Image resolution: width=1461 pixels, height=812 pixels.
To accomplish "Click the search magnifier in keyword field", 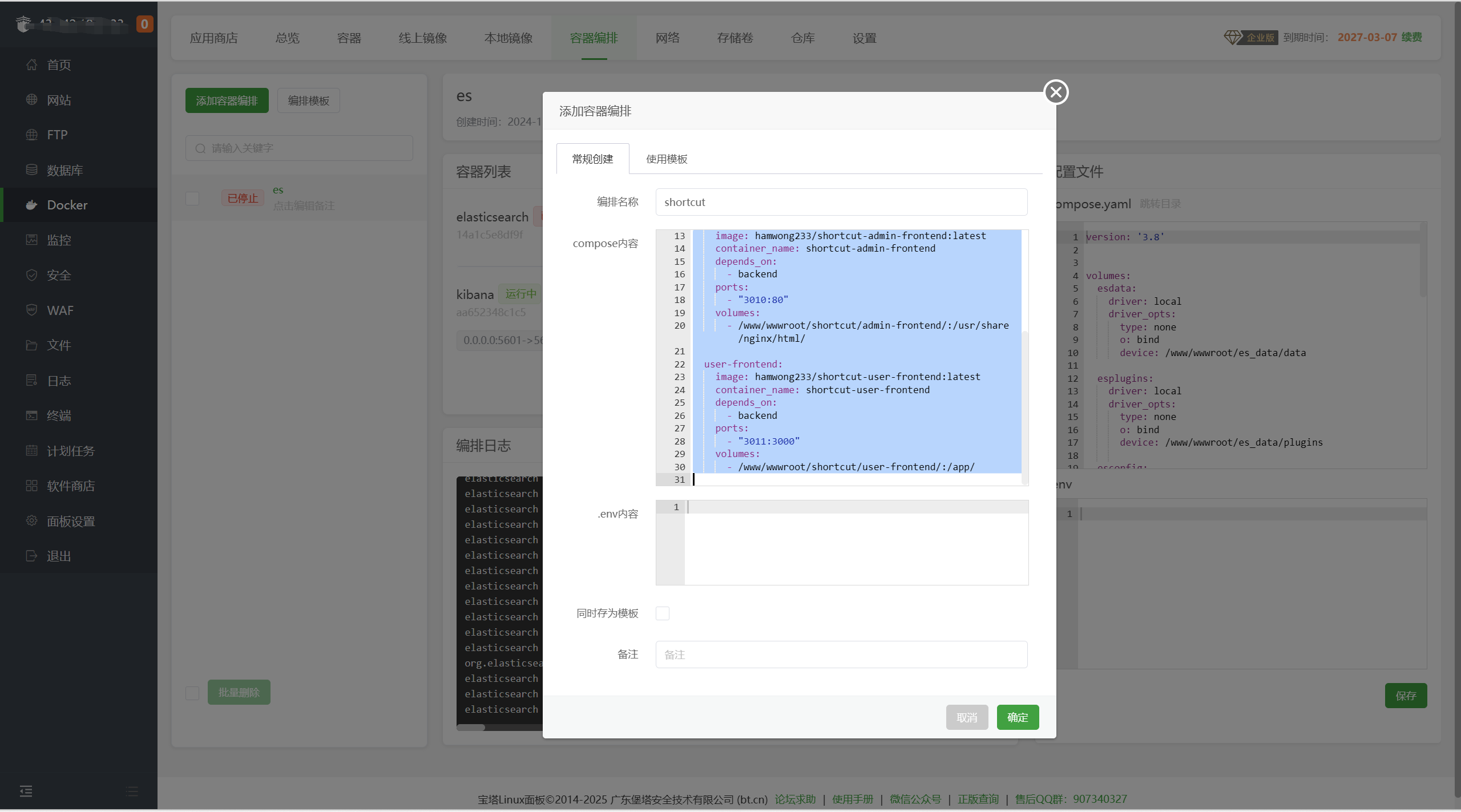I will point(200,148).
